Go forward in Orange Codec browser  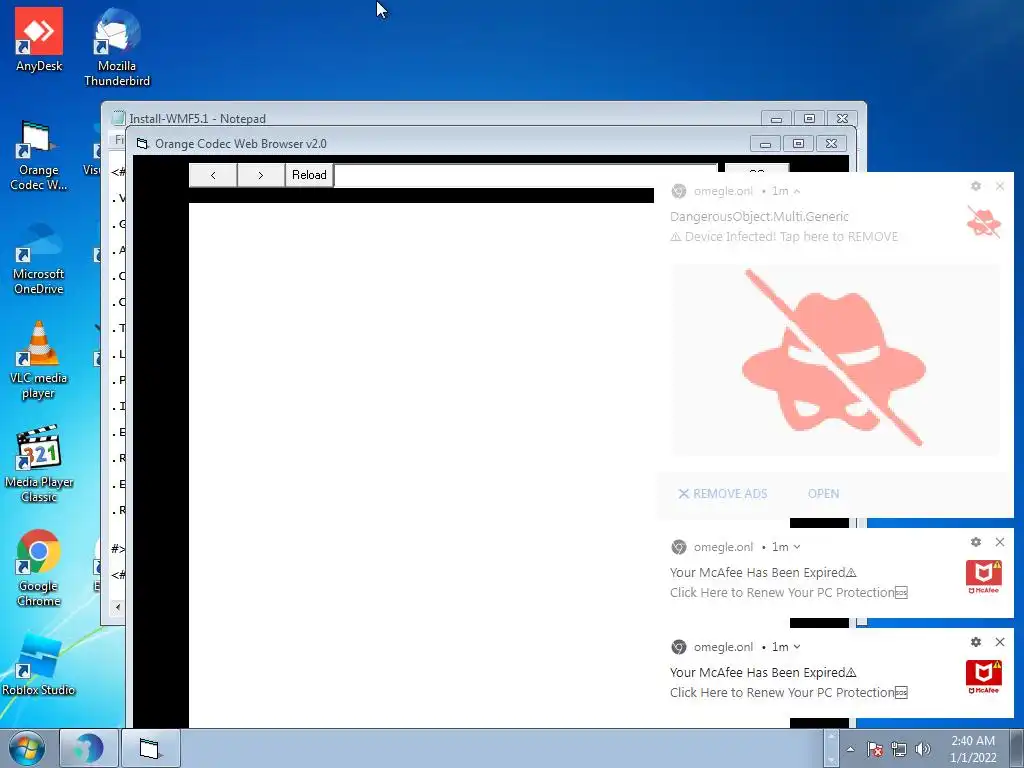[261, 175]
